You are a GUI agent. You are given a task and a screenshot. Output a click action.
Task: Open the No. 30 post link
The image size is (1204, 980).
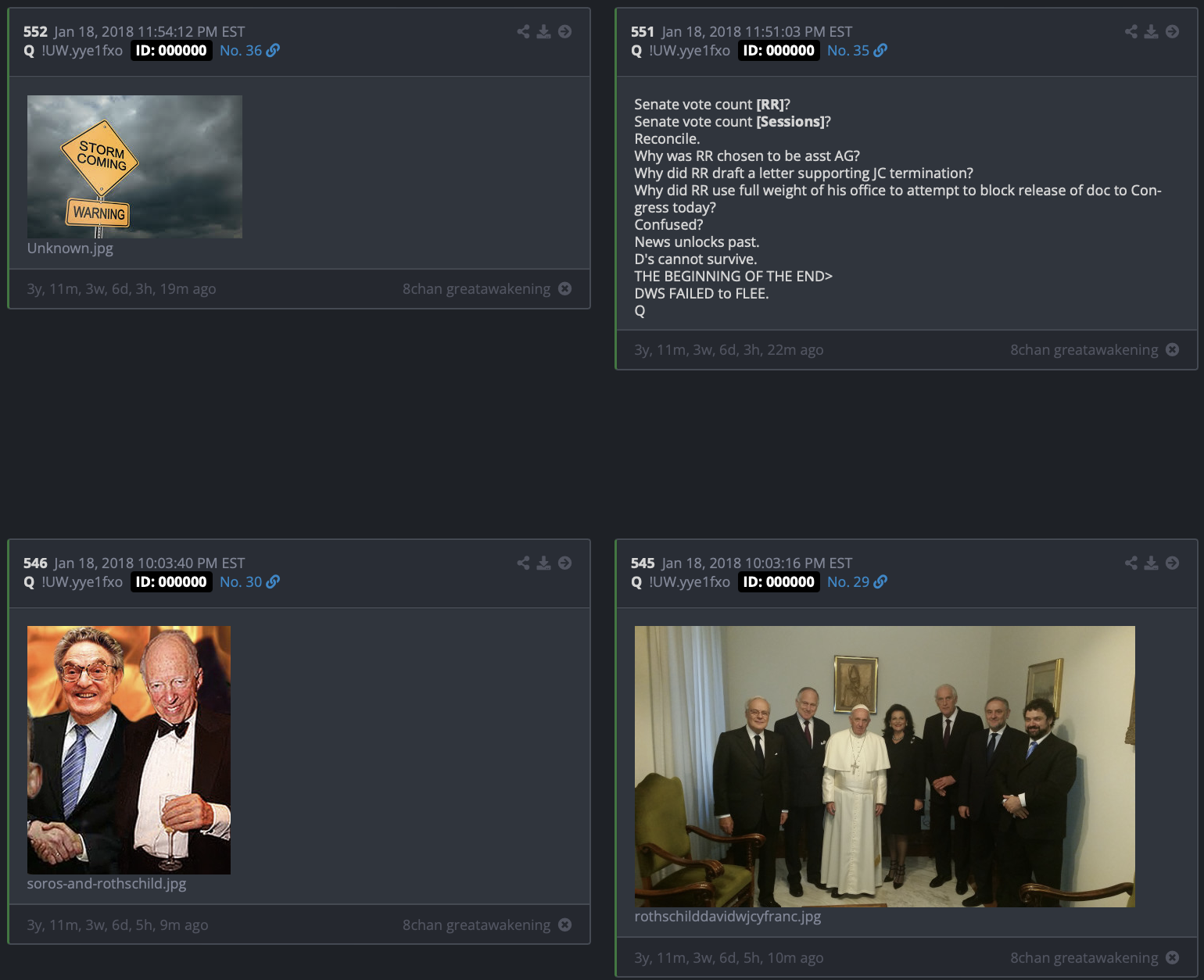coord(241,581)
